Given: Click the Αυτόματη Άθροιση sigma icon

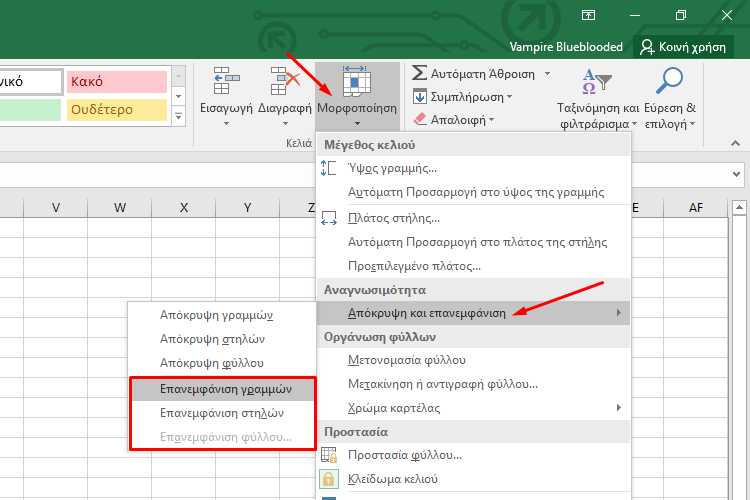Looking at the screenshot, I should 419,73.
